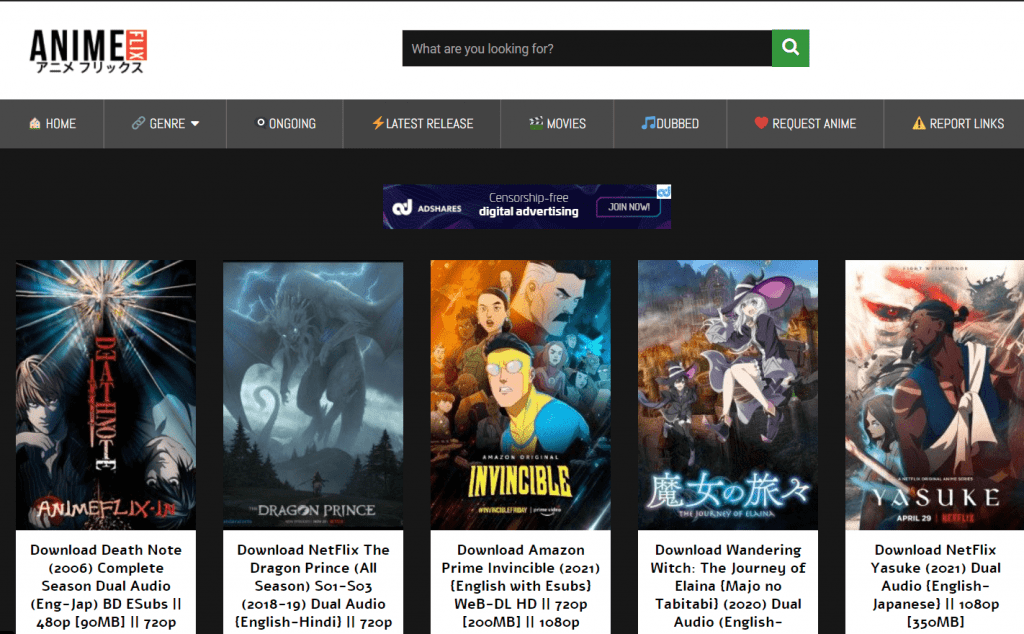
Task: Click the music note icon beside Dubbed
Action: pos(648,123)
